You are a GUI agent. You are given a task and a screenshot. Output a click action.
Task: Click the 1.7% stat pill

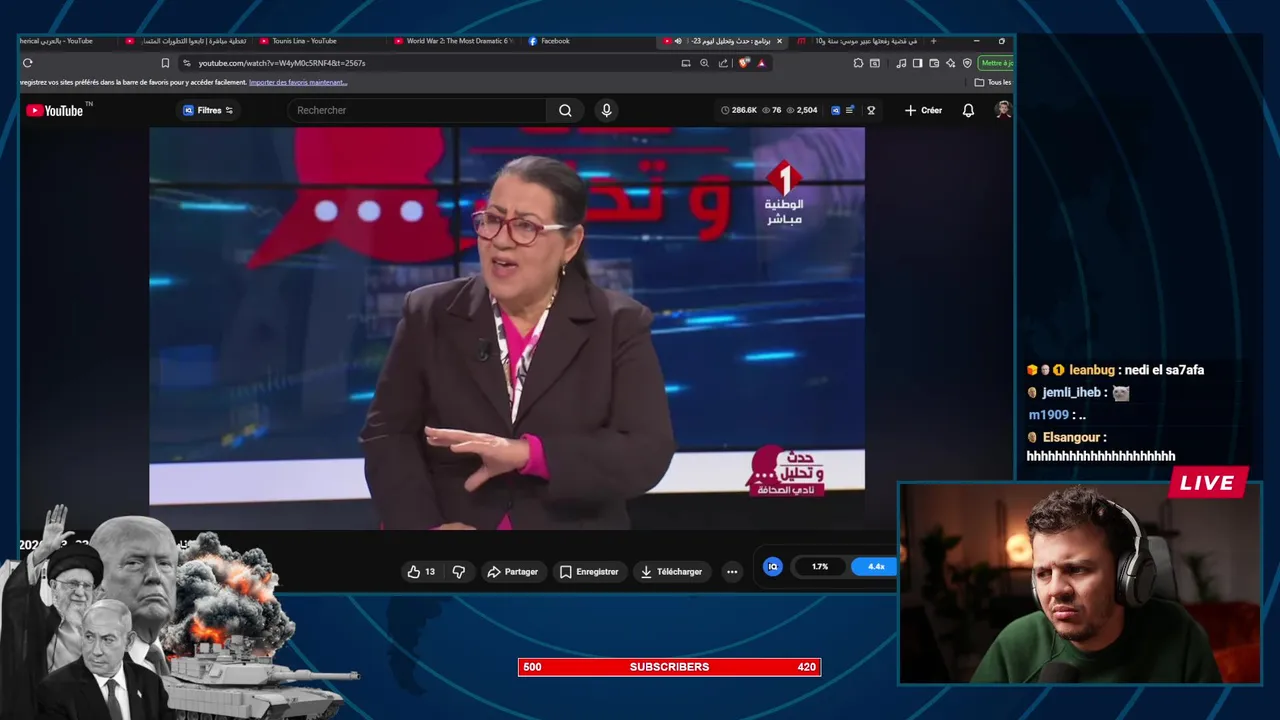click(820, 566)
